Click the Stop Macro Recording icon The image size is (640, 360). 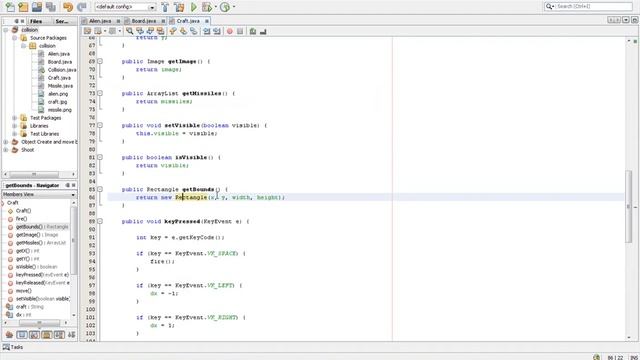240,31
